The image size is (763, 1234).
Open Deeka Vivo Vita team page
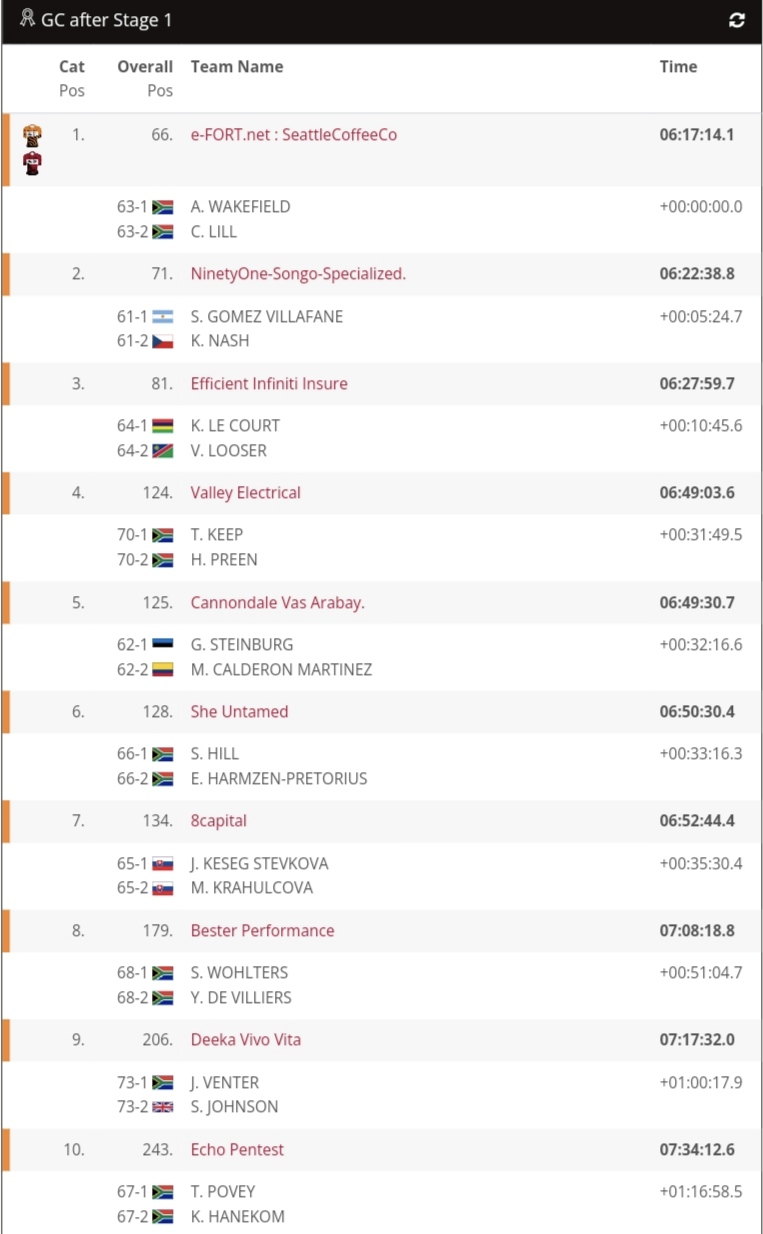[245, 1040]
